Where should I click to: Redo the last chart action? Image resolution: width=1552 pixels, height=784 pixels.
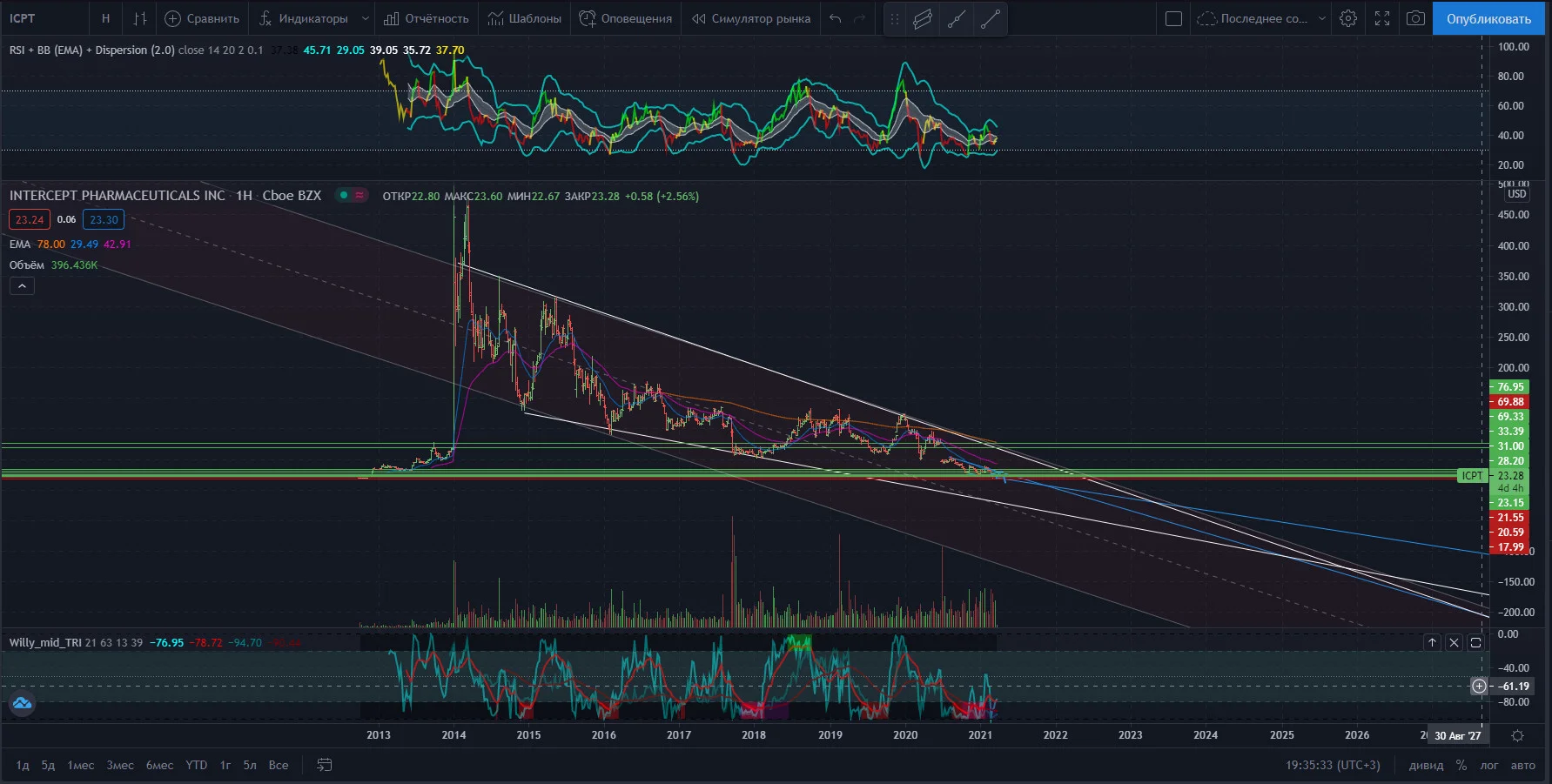pos(860,18)
